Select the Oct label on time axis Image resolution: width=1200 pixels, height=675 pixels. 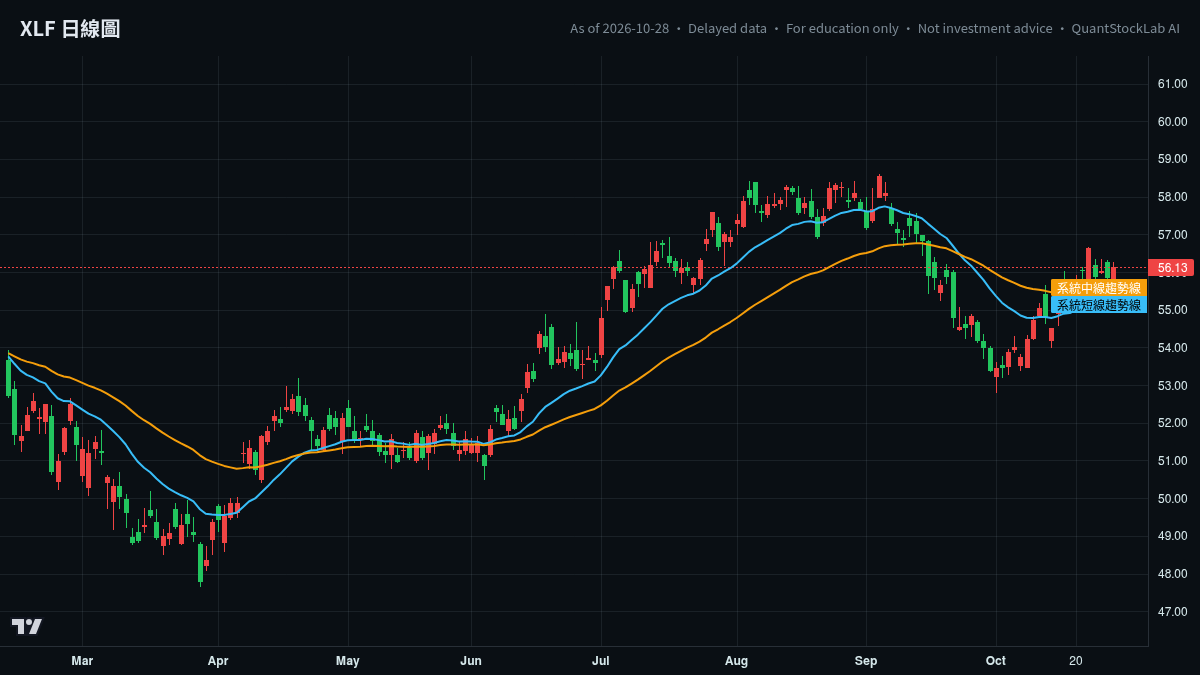coord(996,661)
